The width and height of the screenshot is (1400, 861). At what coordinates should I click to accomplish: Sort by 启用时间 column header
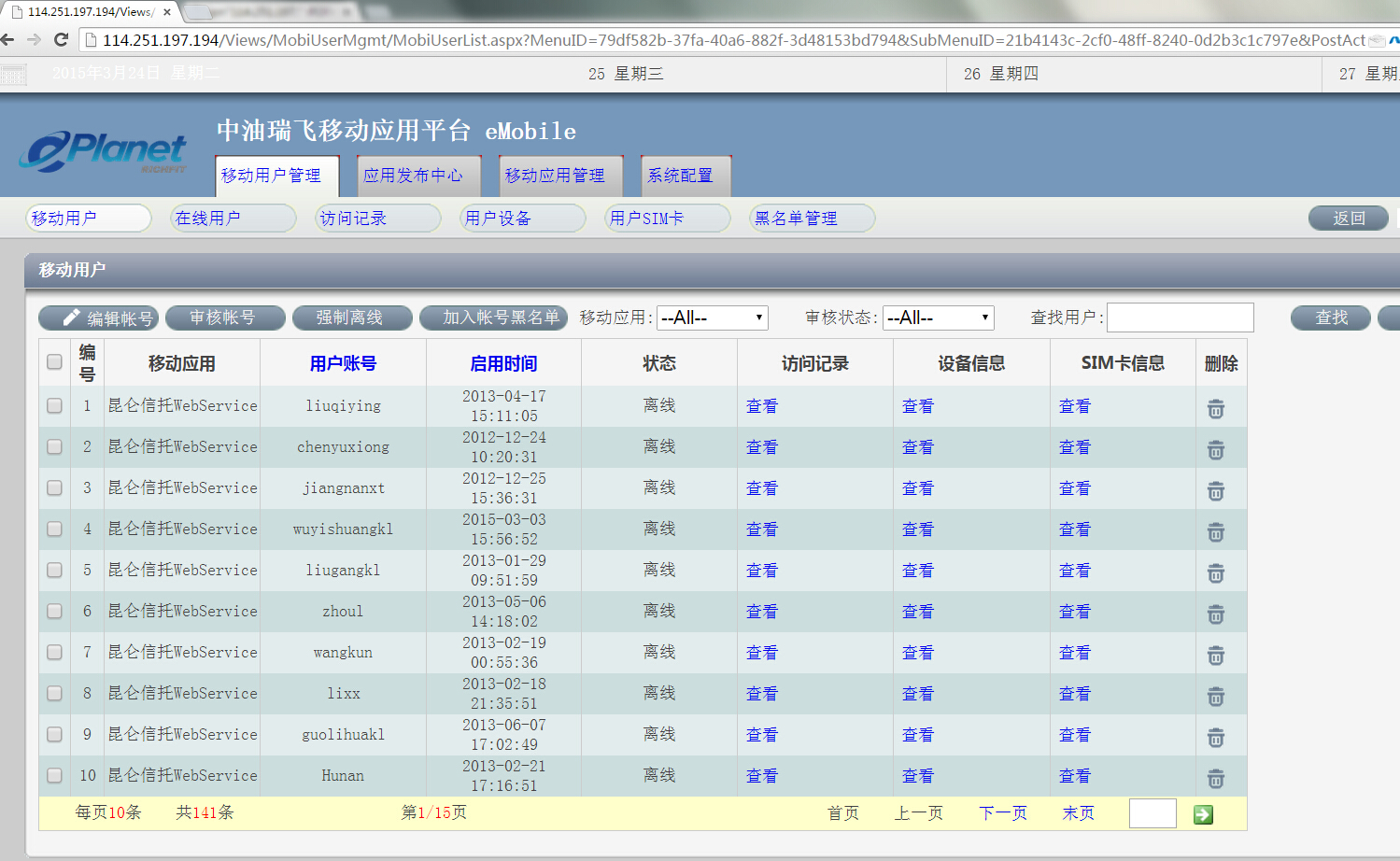503,363
